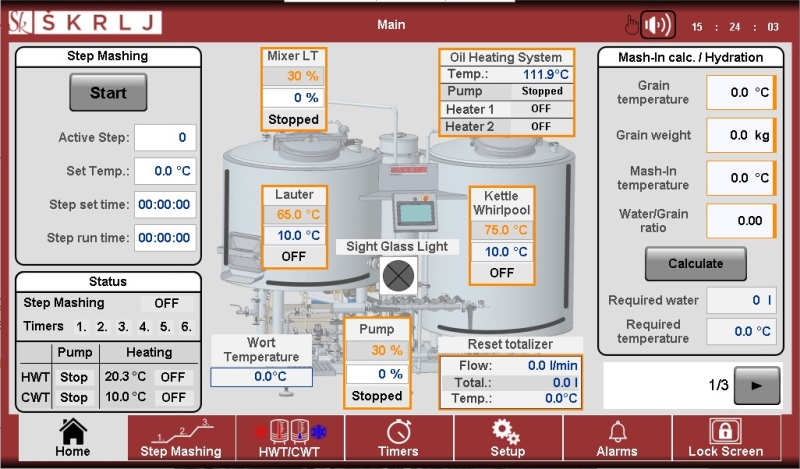This screenshot has height=469, width=800.
Task: Toggle Kettle Whirlpool OFF status
Action: click(501, 272)
